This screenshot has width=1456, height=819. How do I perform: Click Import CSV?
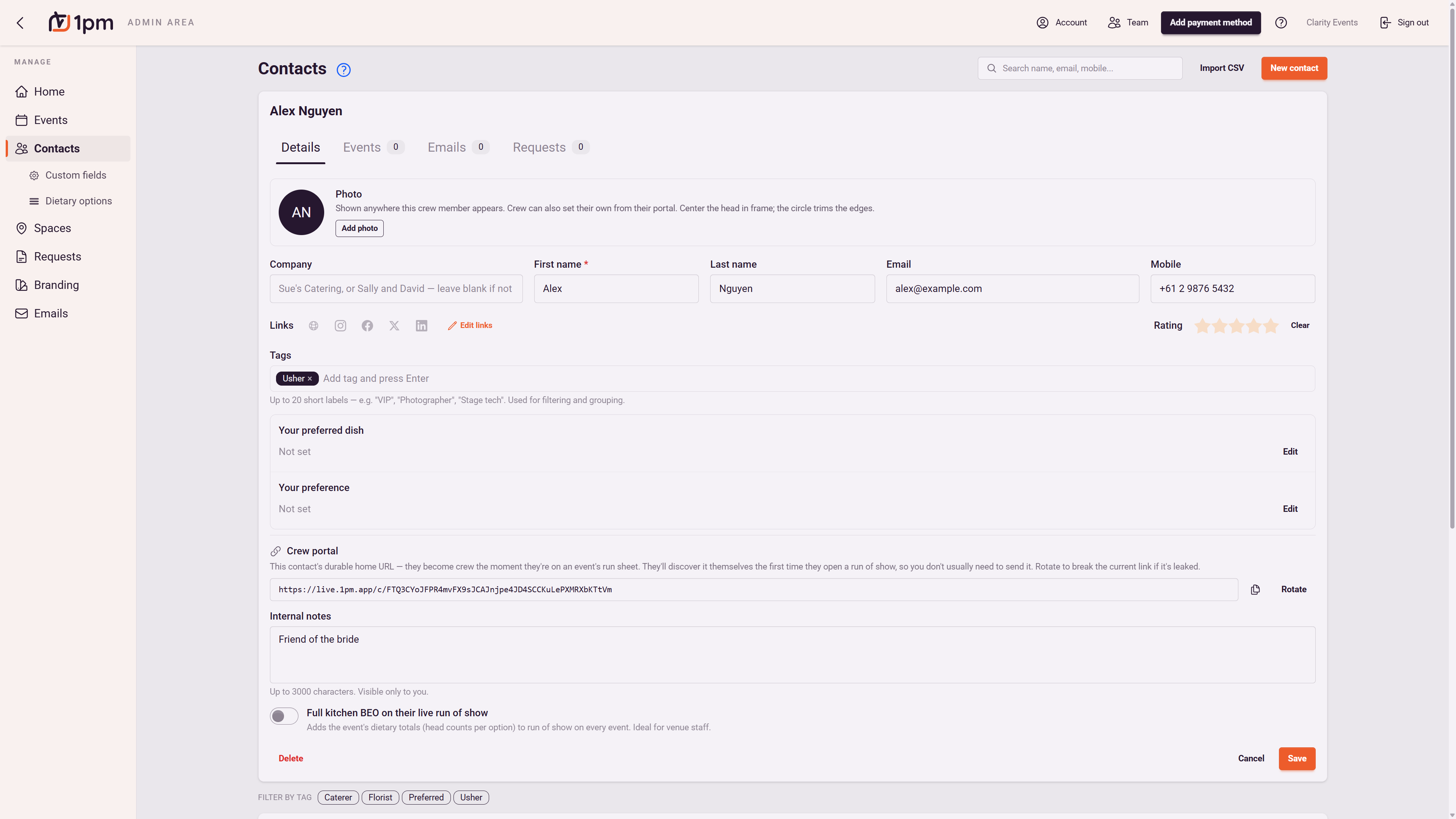point(1221,68)
